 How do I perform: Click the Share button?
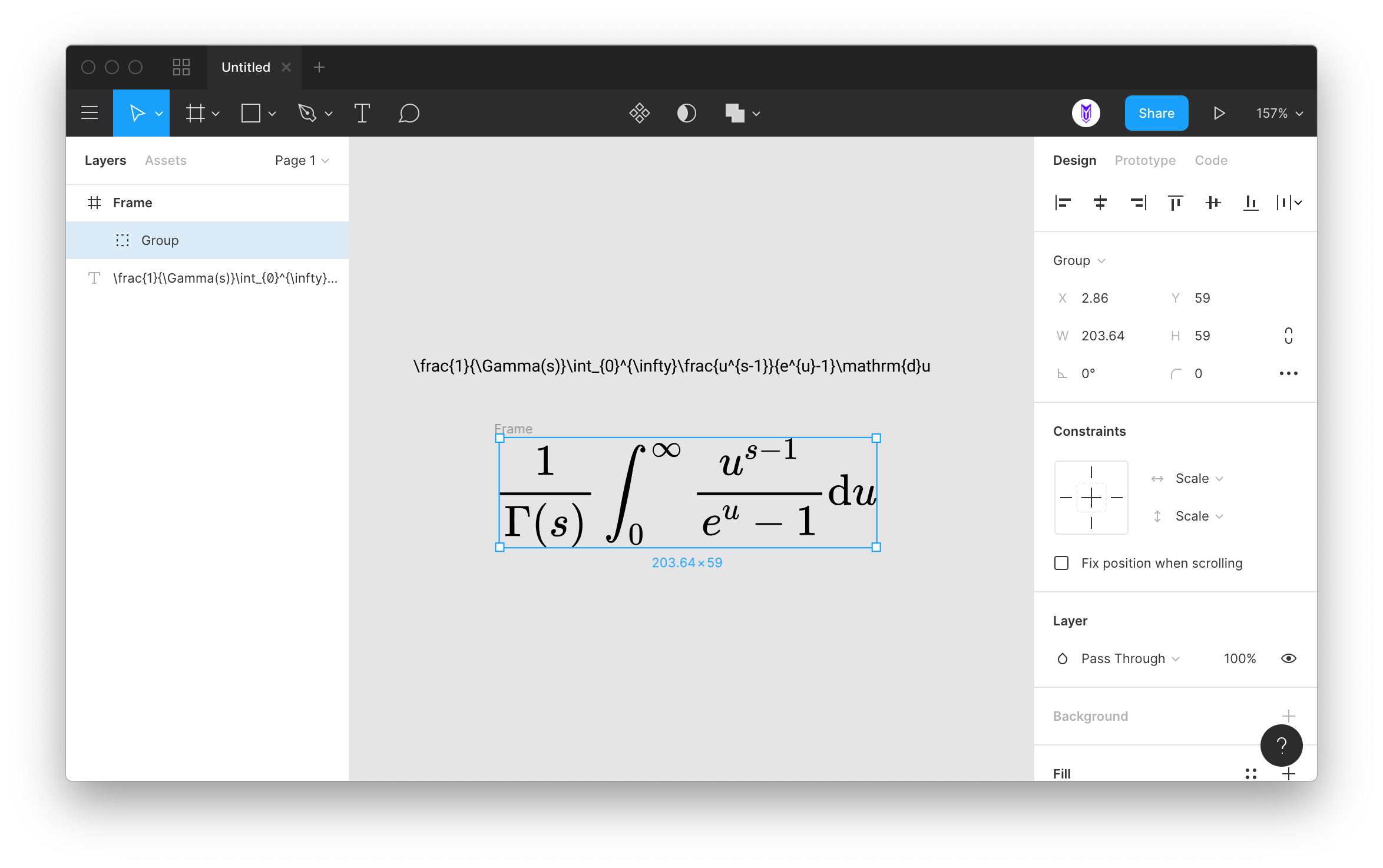(x=1156, y=113)
